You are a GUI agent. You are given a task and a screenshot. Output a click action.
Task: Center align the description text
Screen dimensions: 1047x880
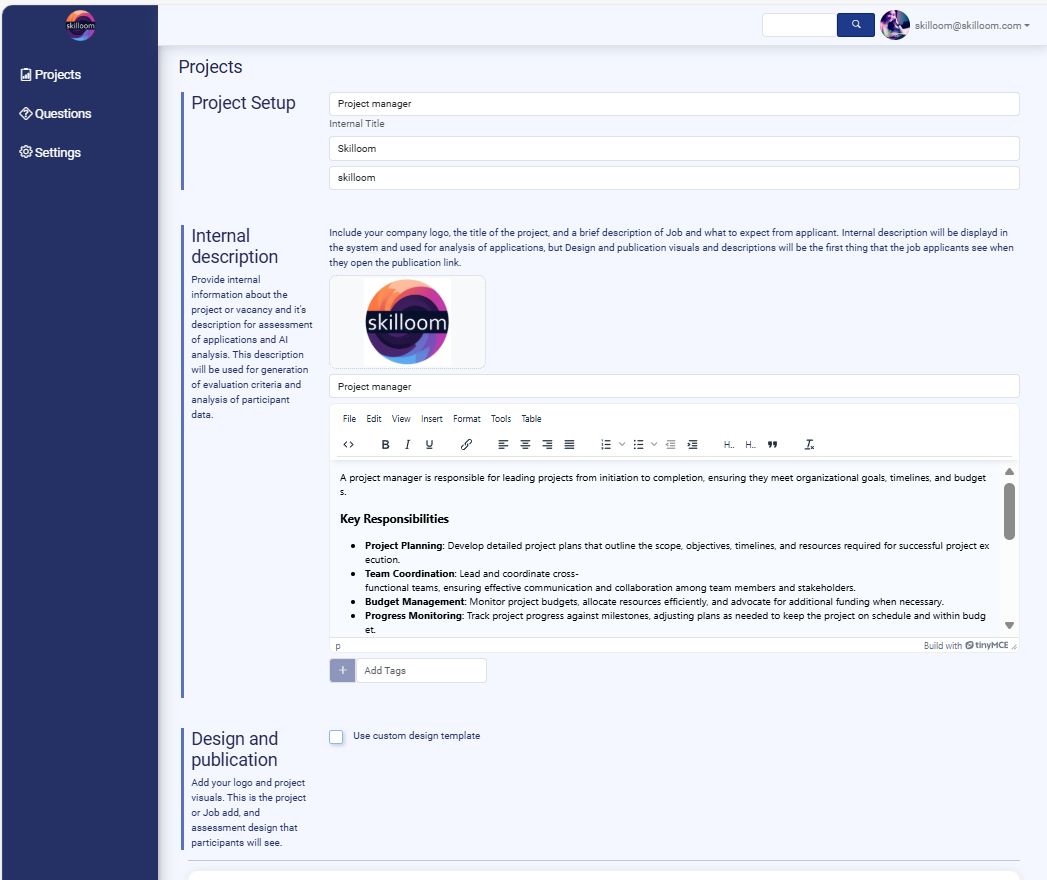coord(525,445)
